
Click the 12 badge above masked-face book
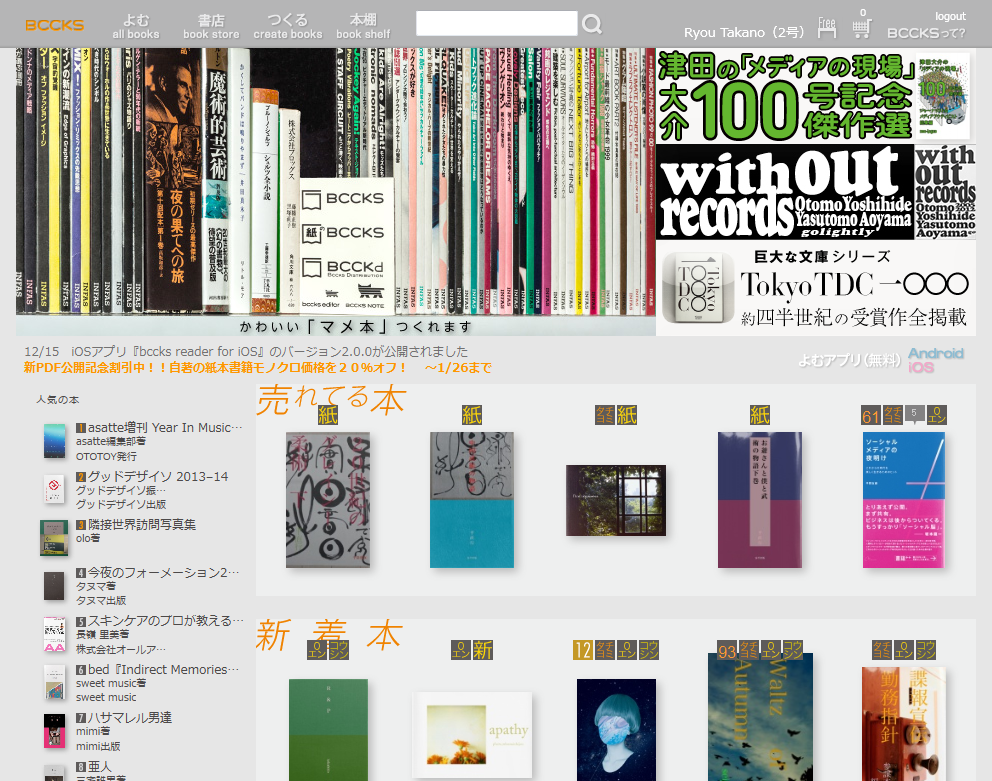(583, 650)
